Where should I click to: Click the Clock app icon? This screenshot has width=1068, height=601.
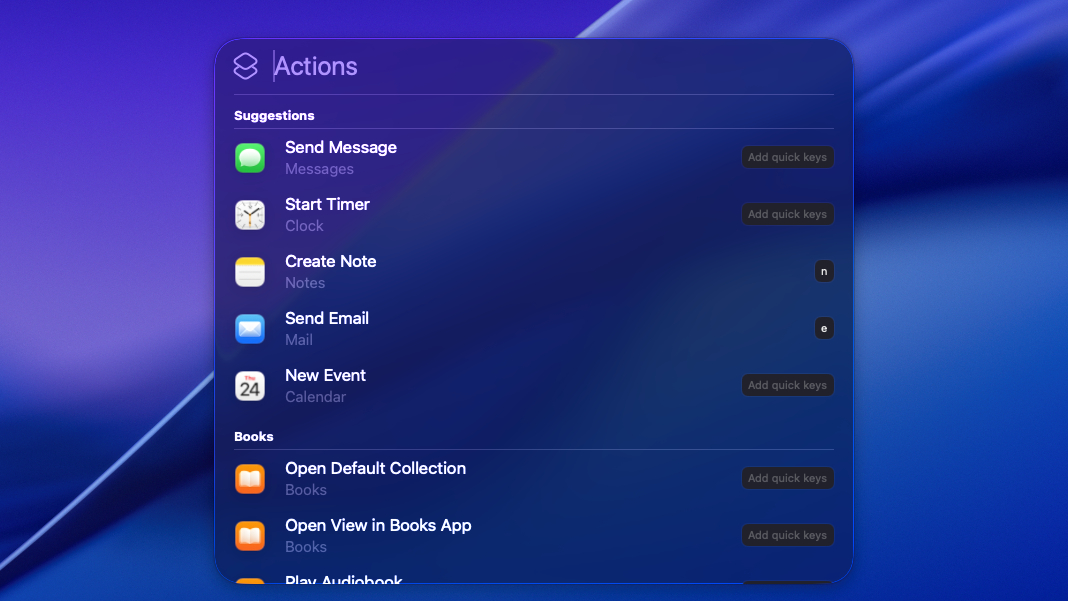[x=250, y=215]
